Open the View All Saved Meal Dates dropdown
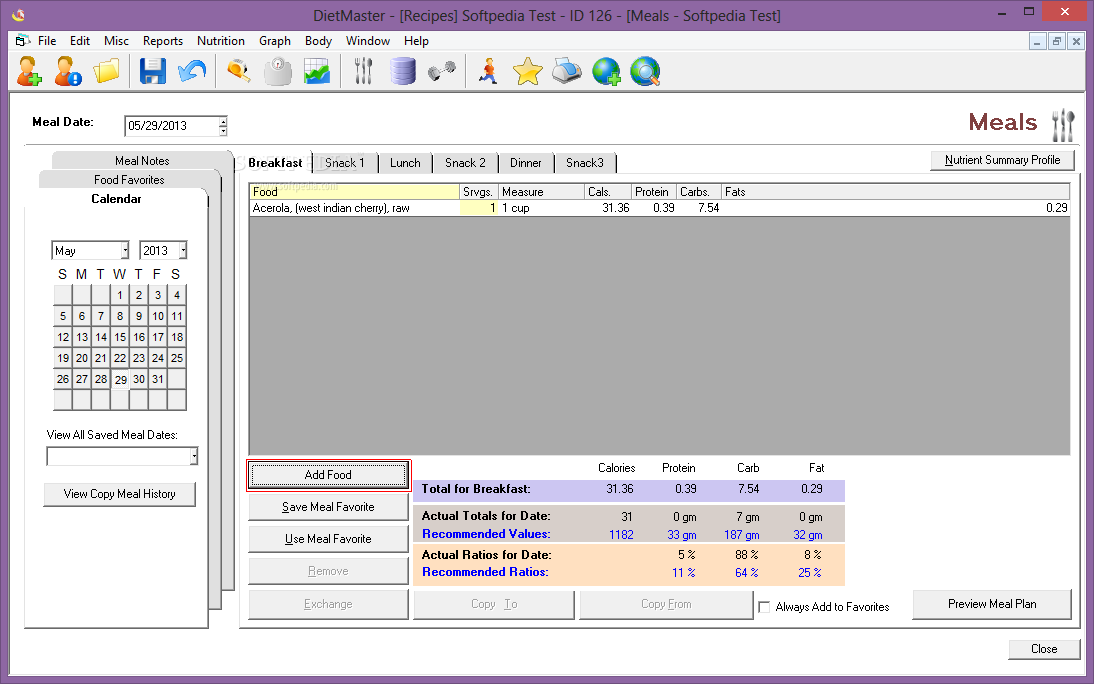The image size is (1094, 684). (194, 456)
